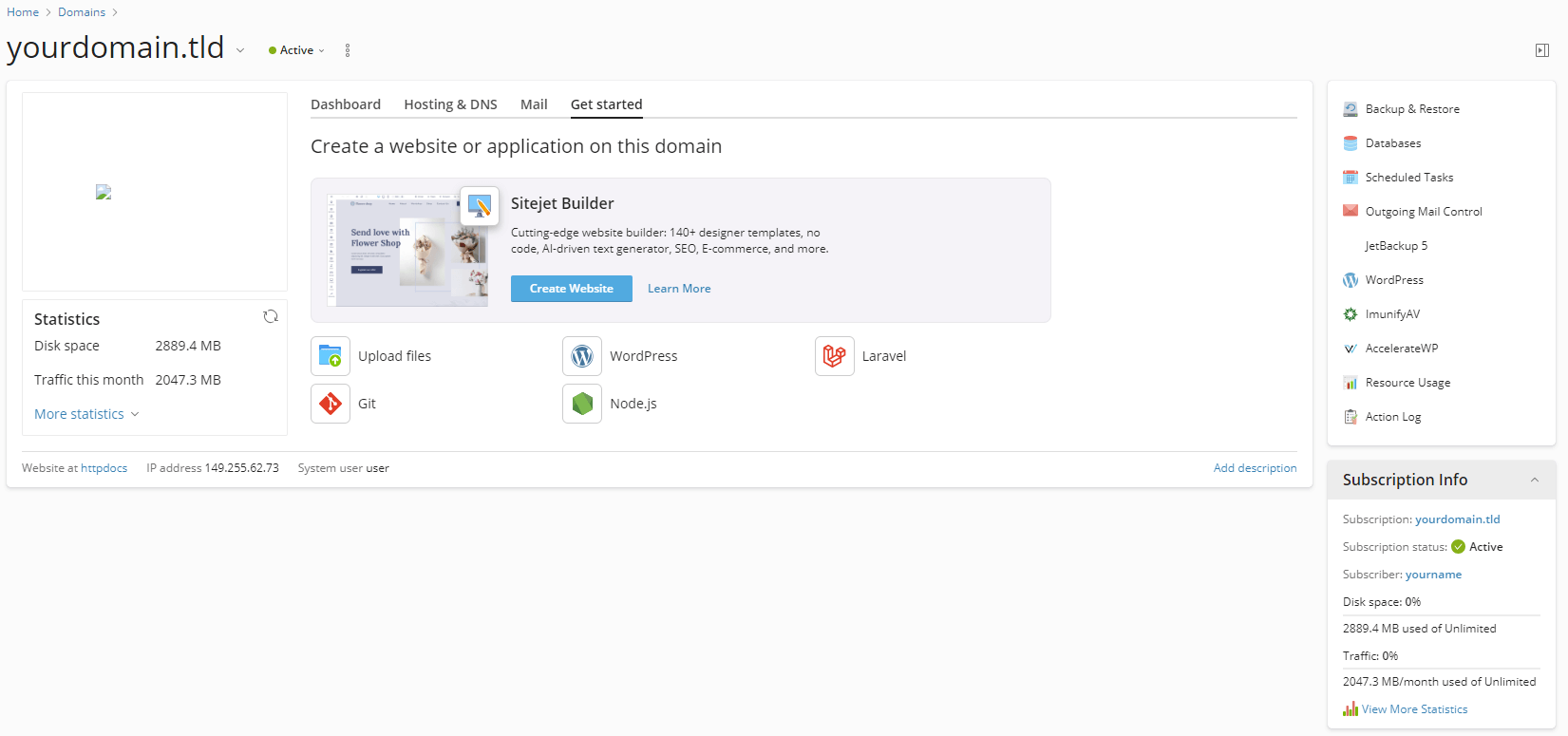Click the Node.js tile icon
Viewport: 1568px width, 736px height.
pos(582,404)
